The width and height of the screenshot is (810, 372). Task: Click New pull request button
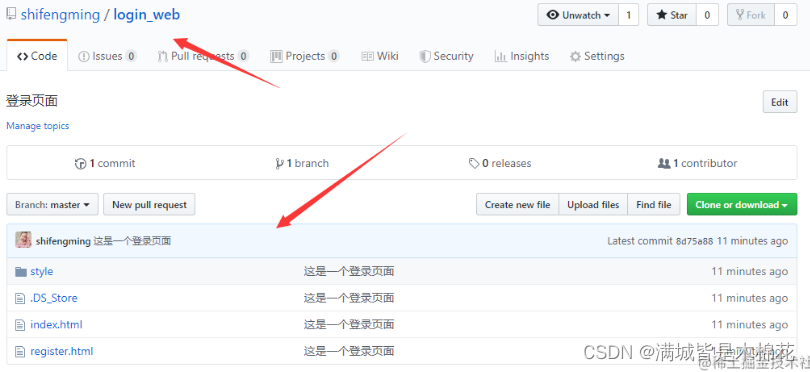[x=149, y=205]
